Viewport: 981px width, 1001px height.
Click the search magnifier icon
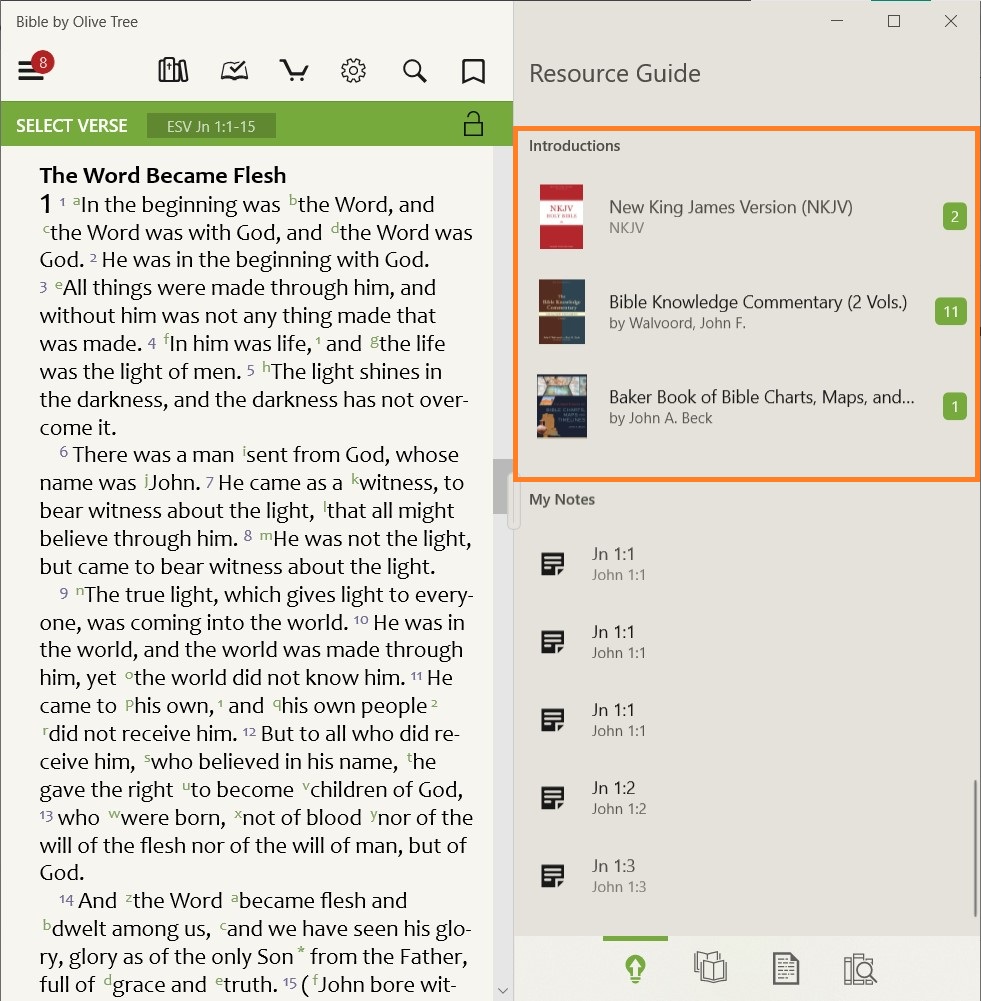414,71
